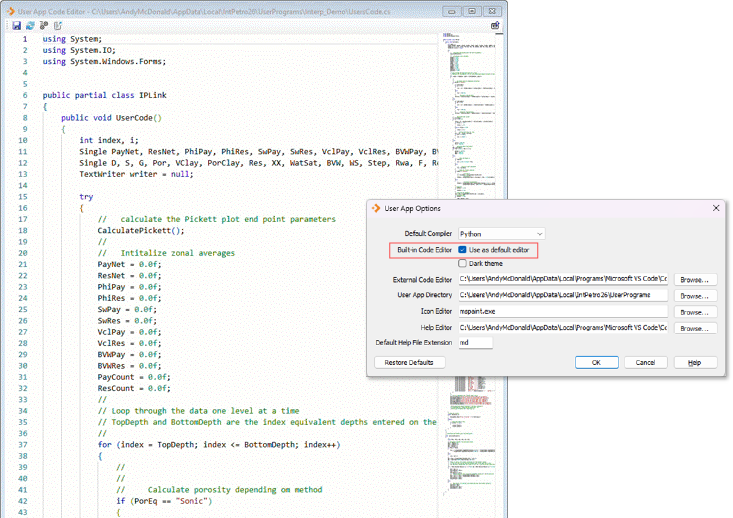The width and height of the screenshot is (733, 518).
Task: Click the refresh/reload icon in editor toolbar
Action: [30, 25]
